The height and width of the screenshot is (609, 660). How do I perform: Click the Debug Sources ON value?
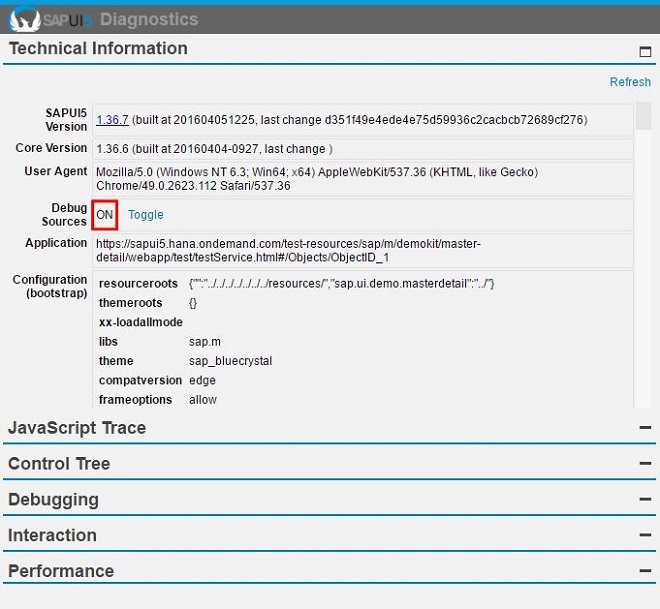pyautogui.click(x=104, y=215)
